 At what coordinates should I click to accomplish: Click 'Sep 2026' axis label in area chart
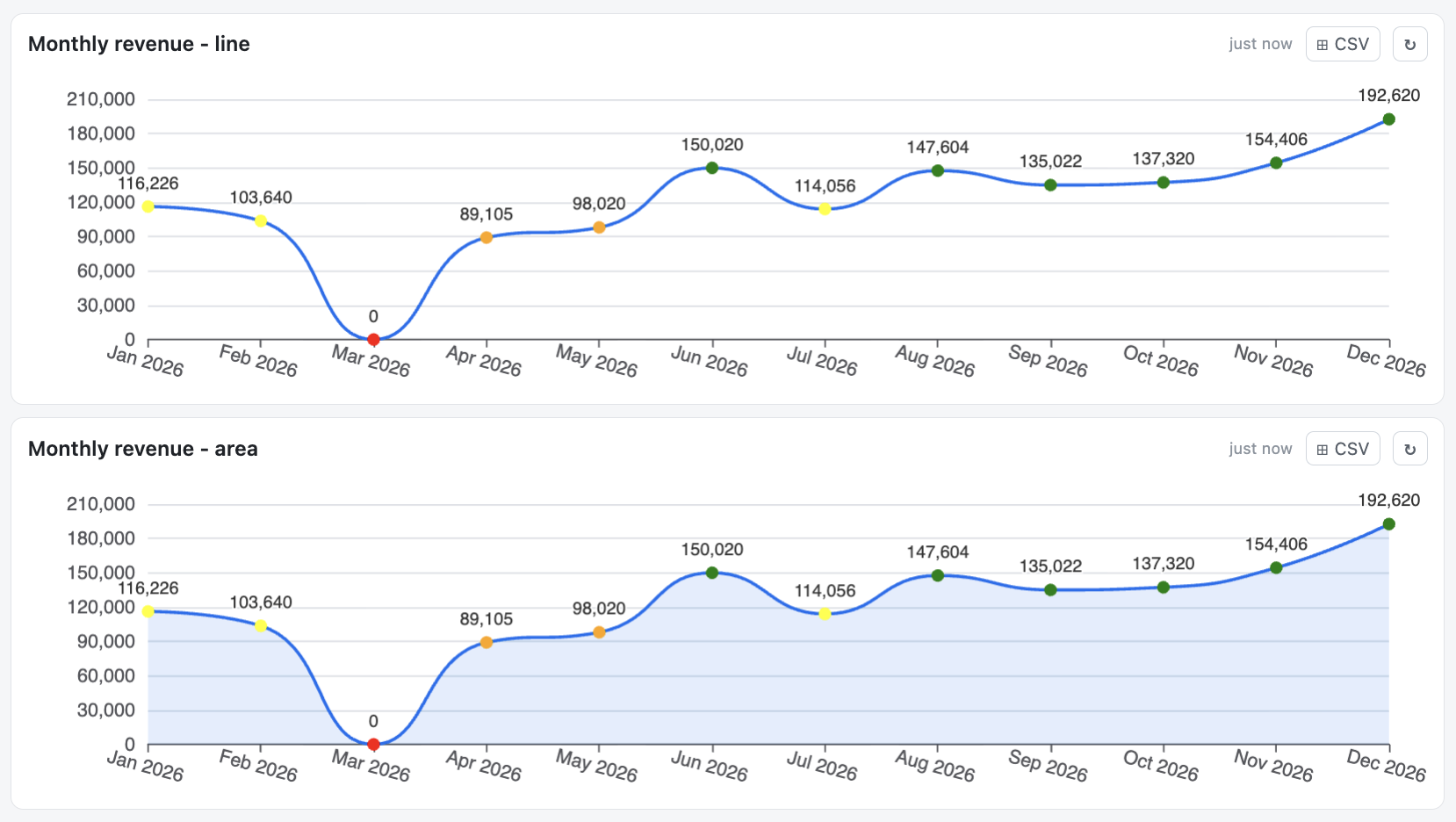[x=1047, y=766]
